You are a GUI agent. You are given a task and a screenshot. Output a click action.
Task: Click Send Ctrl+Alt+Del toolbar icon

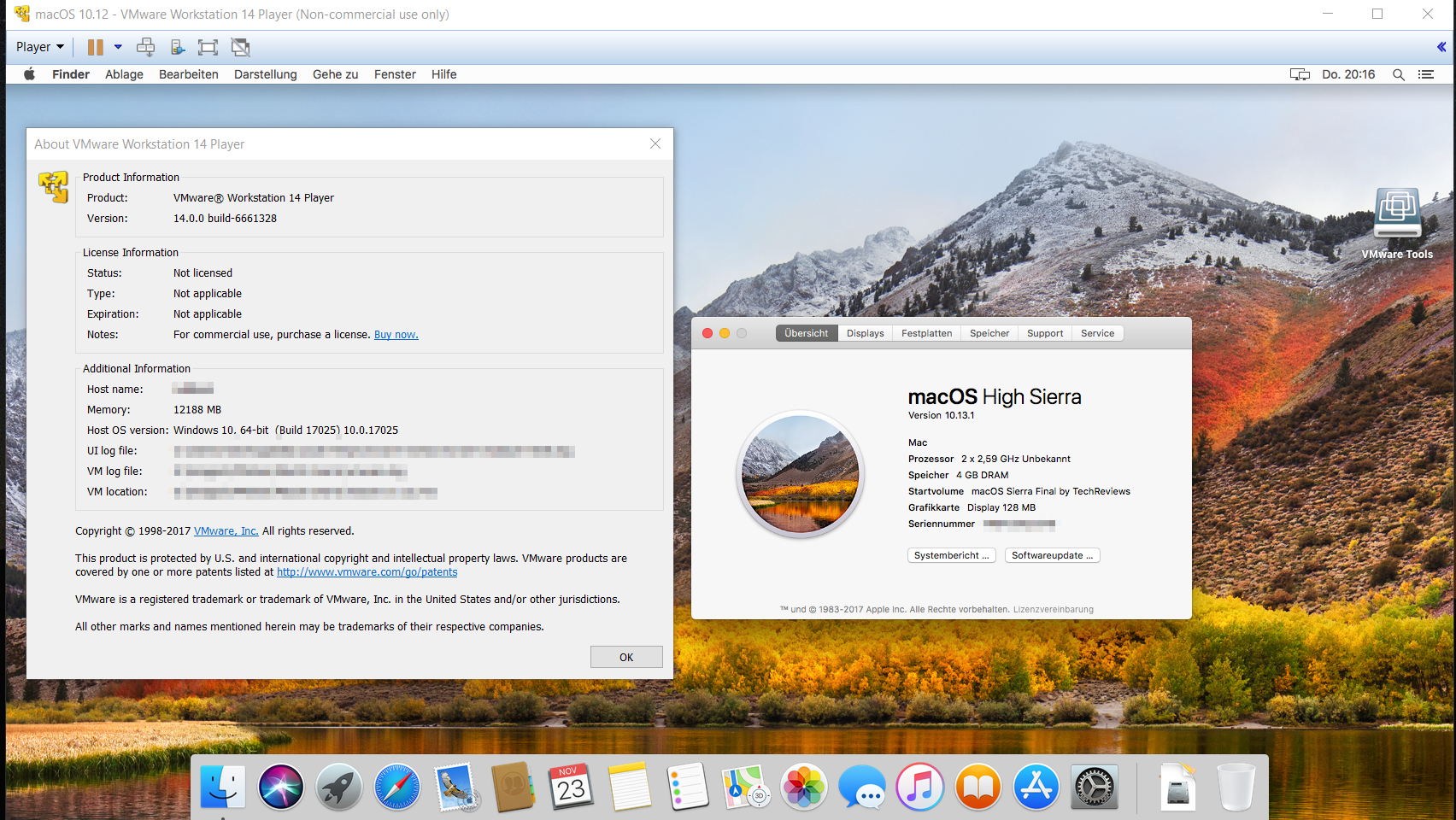(x=146, y=47)
